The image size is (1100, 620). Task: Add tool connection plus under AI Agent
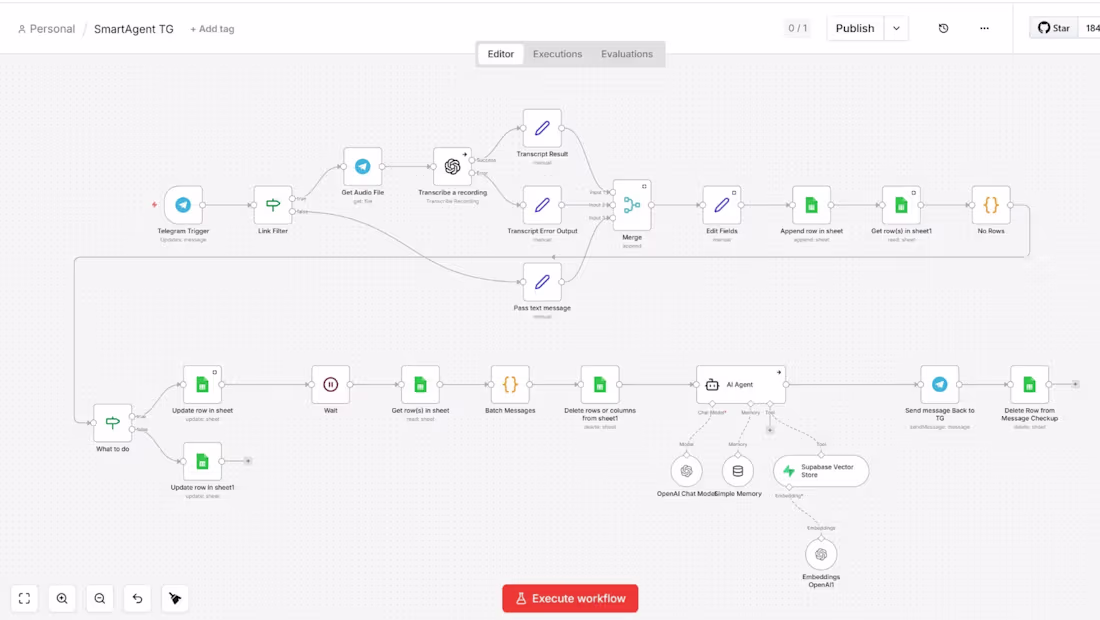point(770,429)
